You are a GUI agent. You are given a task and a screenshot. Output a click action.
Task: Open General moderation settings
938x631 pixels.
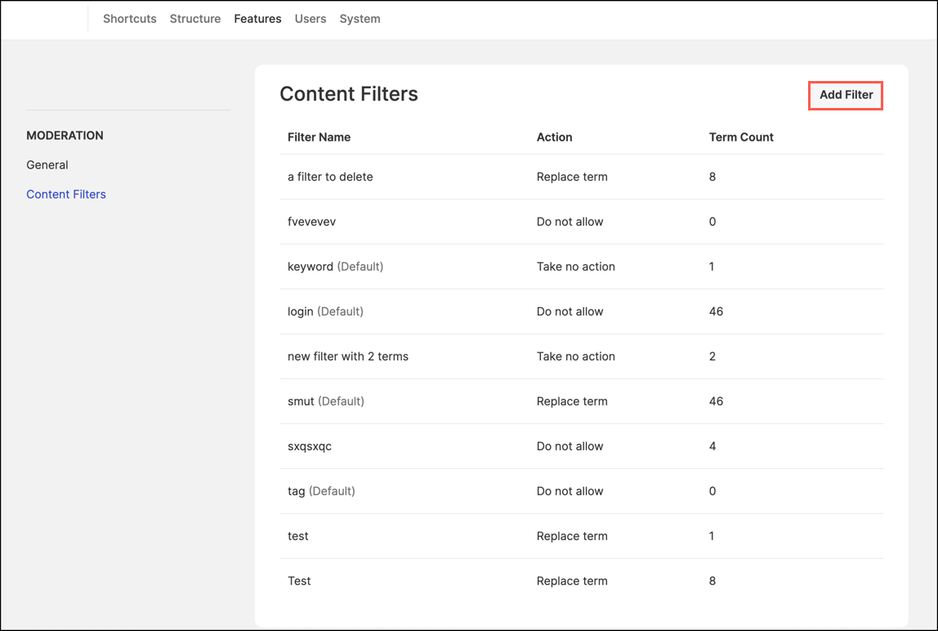(47, 165)
